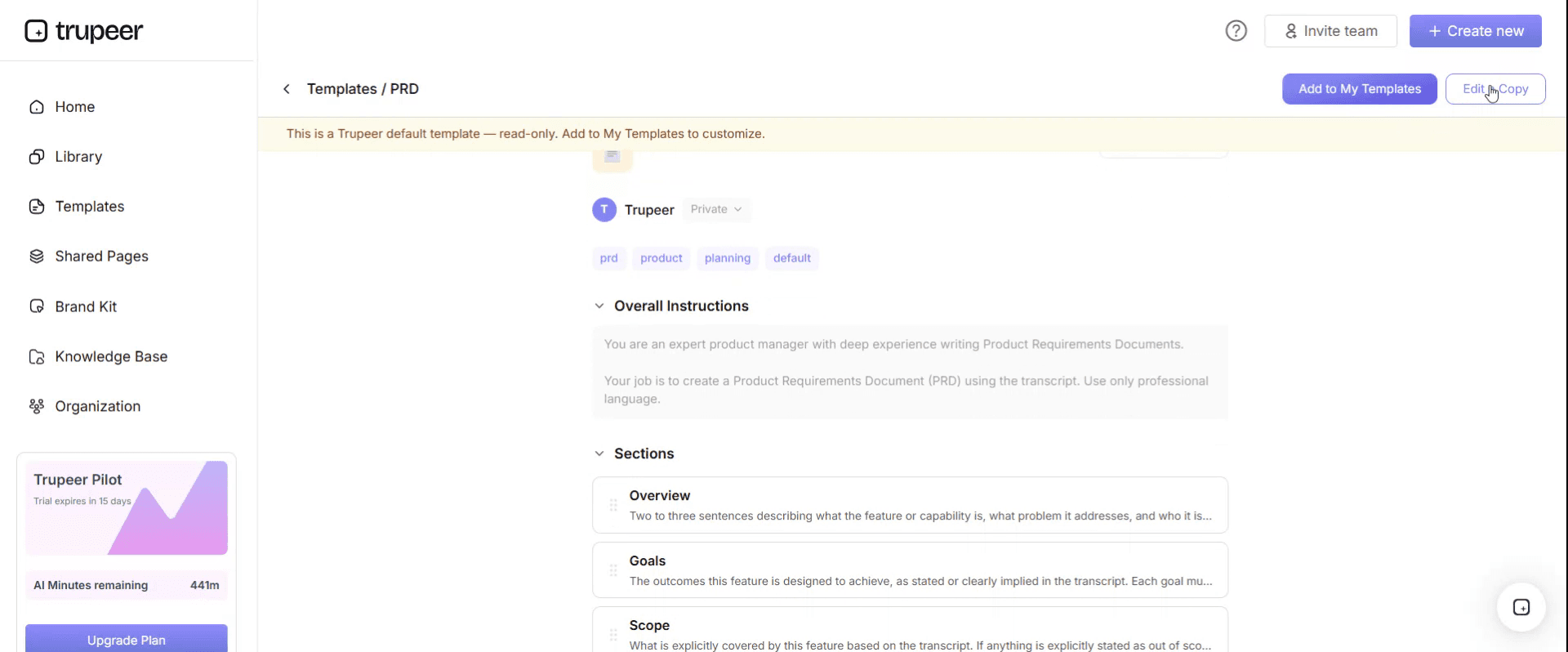Collapse the Sections list
This screenshot has height=652, width=1568.
[x=599, y=453]
